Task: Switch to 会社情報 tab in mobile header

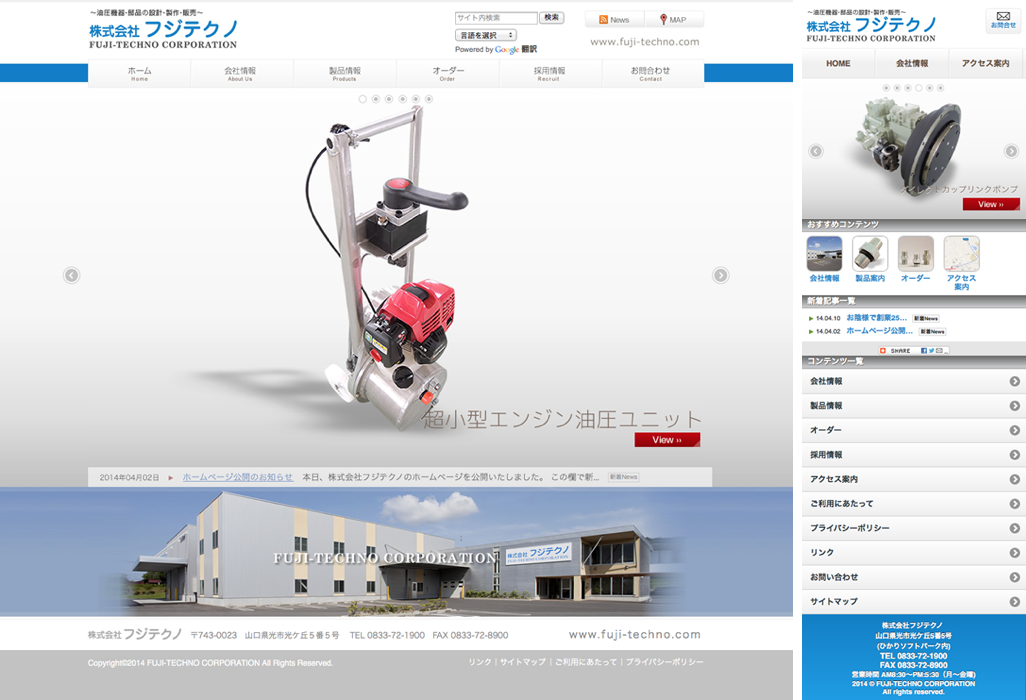Action: [911, 63]
